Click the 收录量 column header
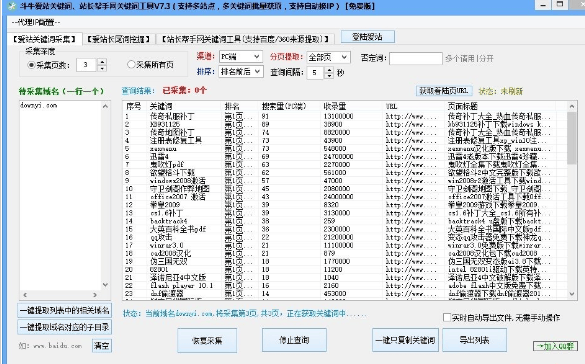This screenshot has height=364, width=585. [x=352, y=106]
